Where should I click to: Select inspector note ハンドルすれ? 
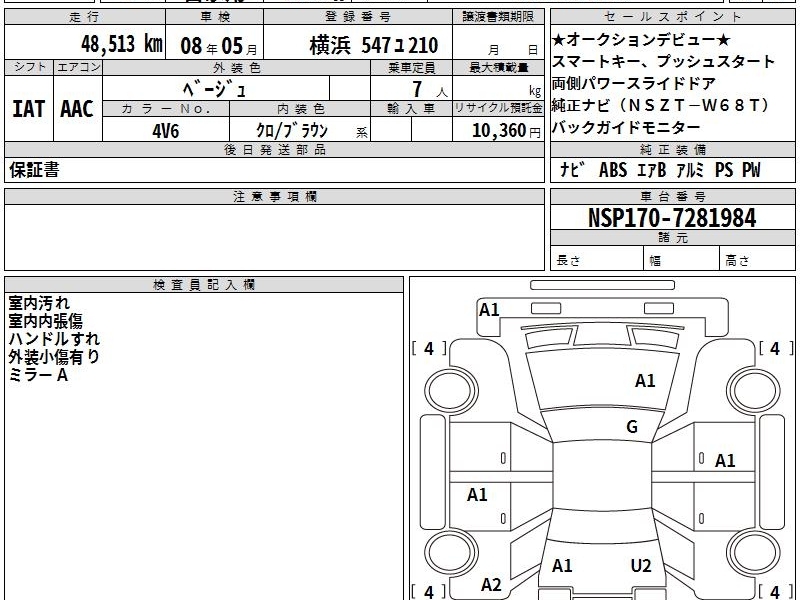point(54,339)
